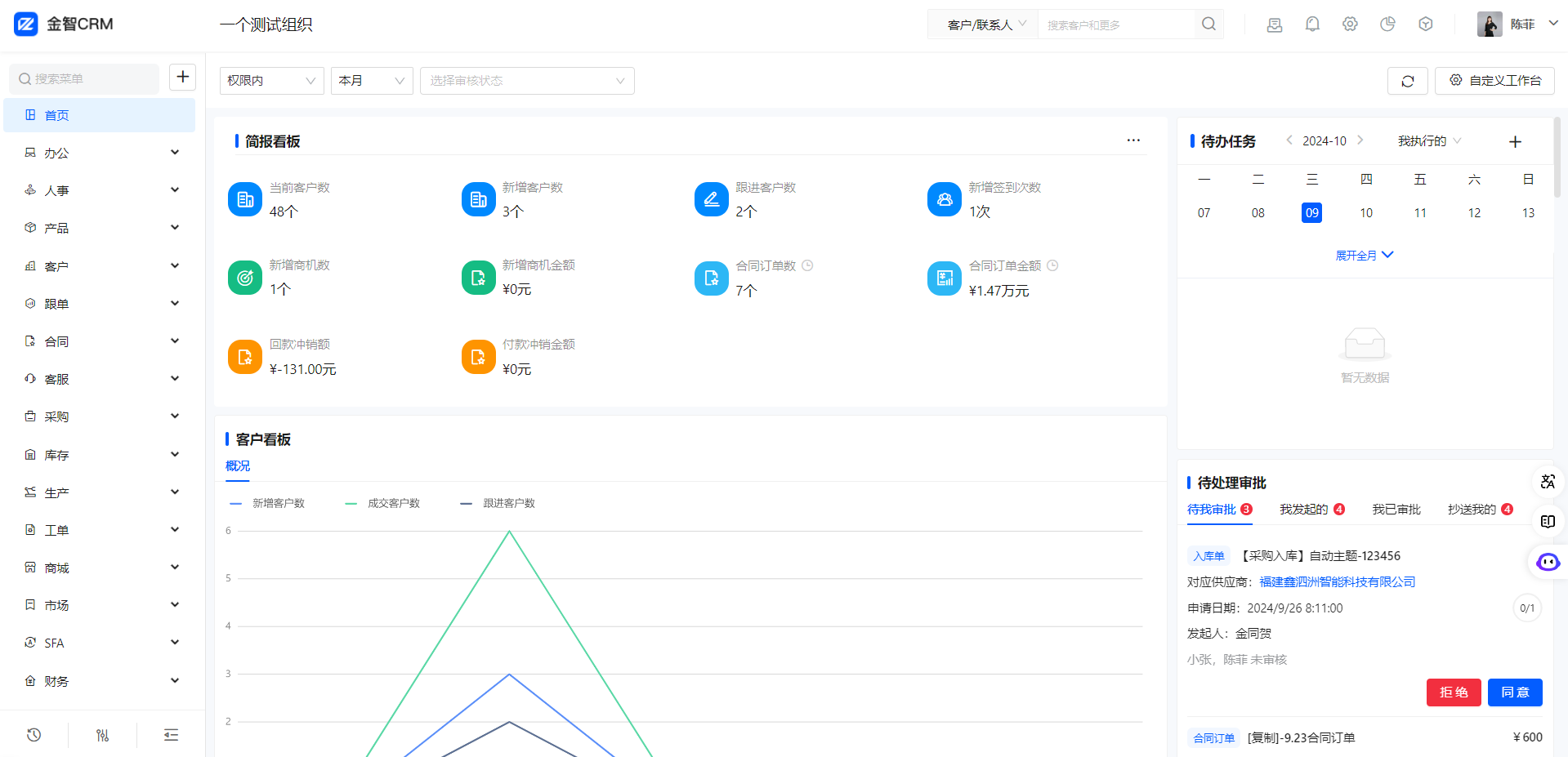The width and height of the screenshot is (1568, 757).
Task: Go to previous month arrow in calendar
Action: pyautogui.click(x=1289, y=140)
